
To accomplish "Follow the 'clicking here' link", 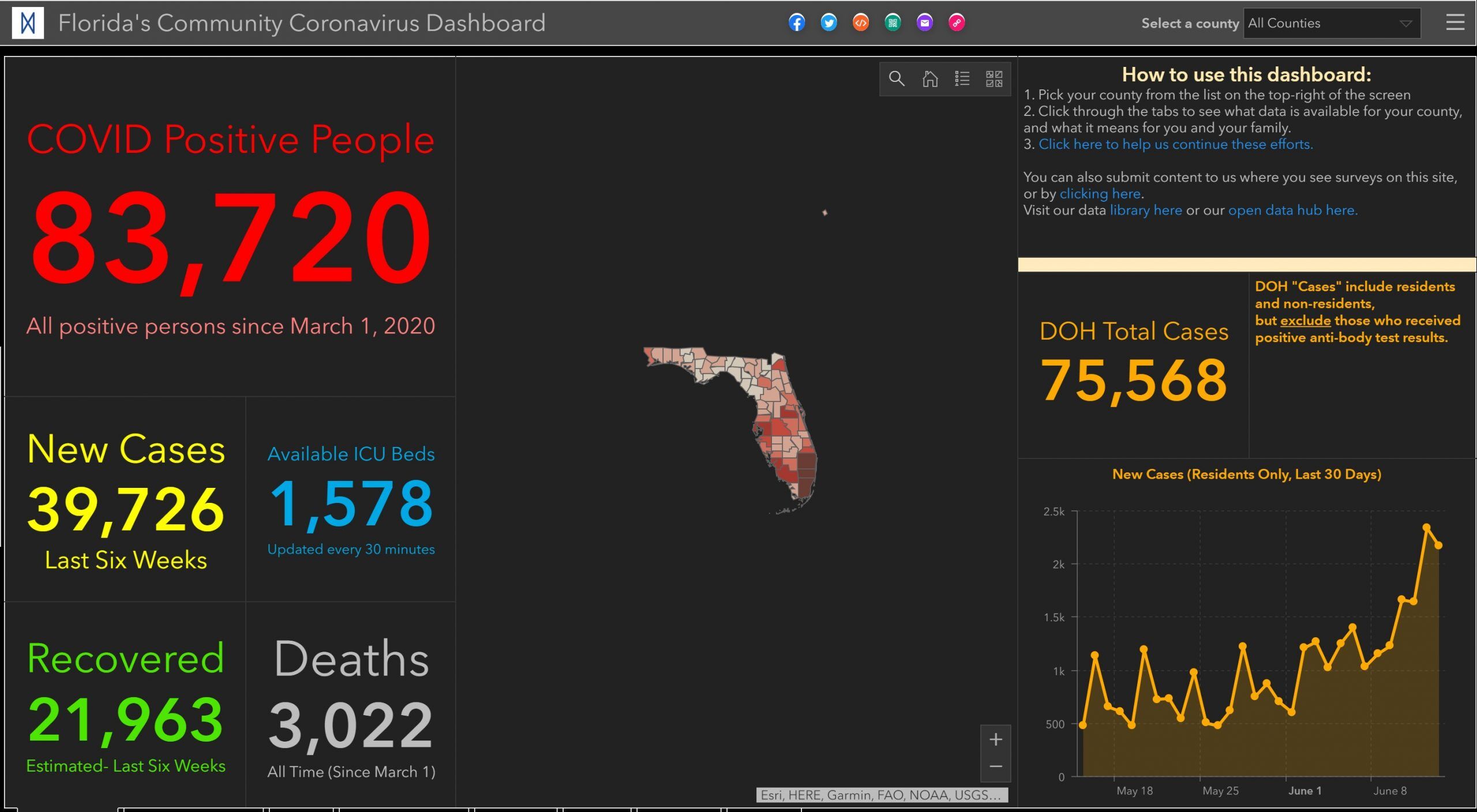I will [1100, 194].
